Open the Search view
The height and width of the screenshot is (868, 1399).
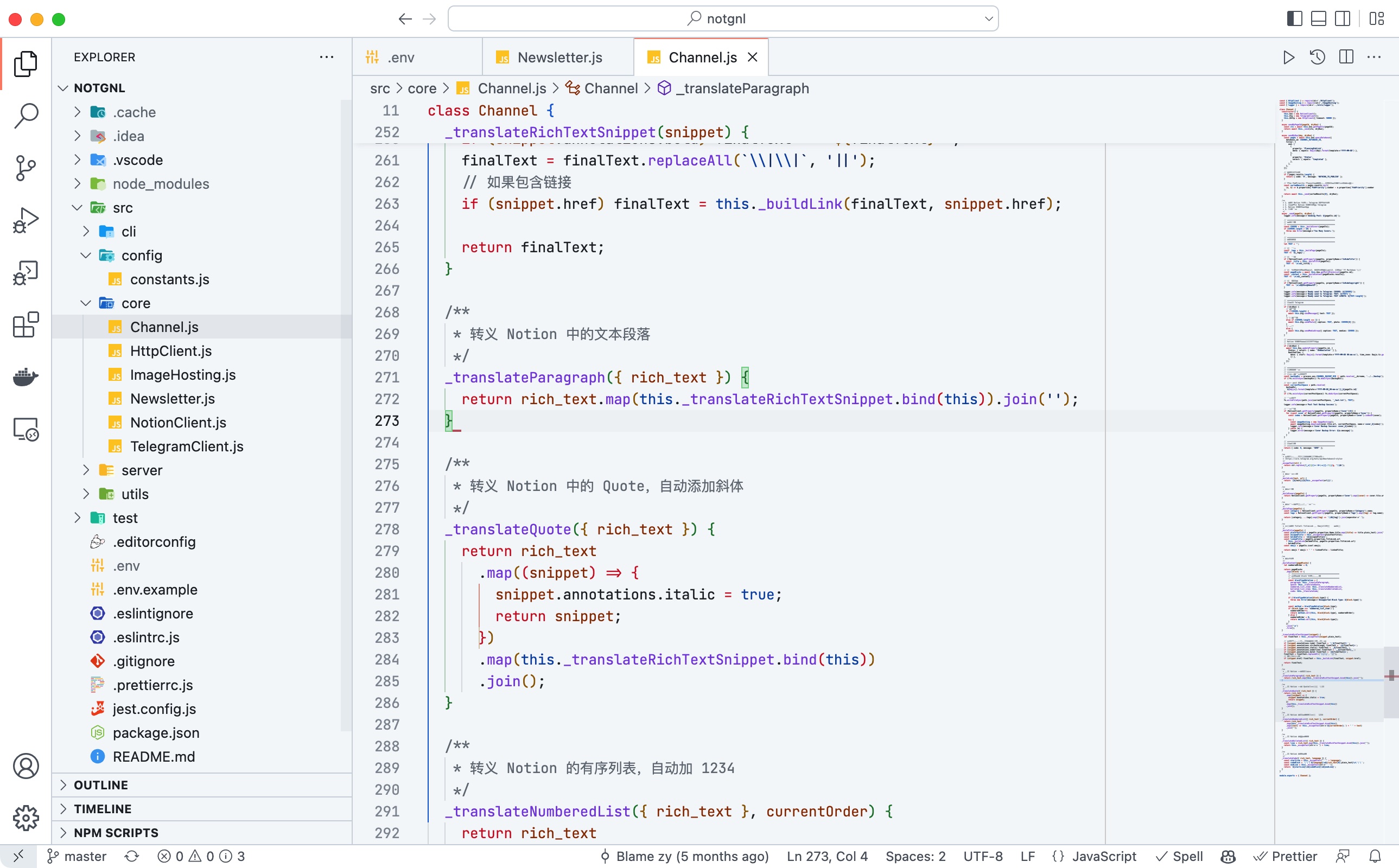(26, 116)
